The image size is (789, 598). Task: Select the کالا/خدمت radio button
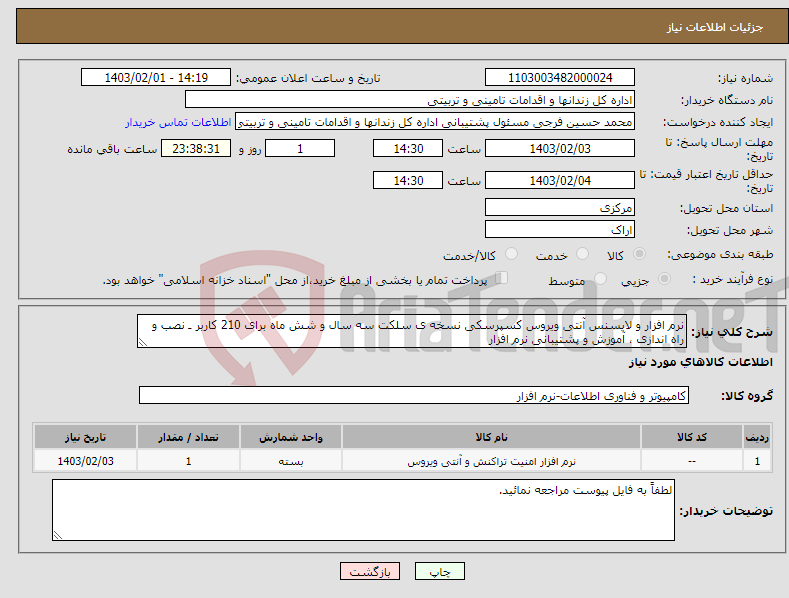(511, 254)
